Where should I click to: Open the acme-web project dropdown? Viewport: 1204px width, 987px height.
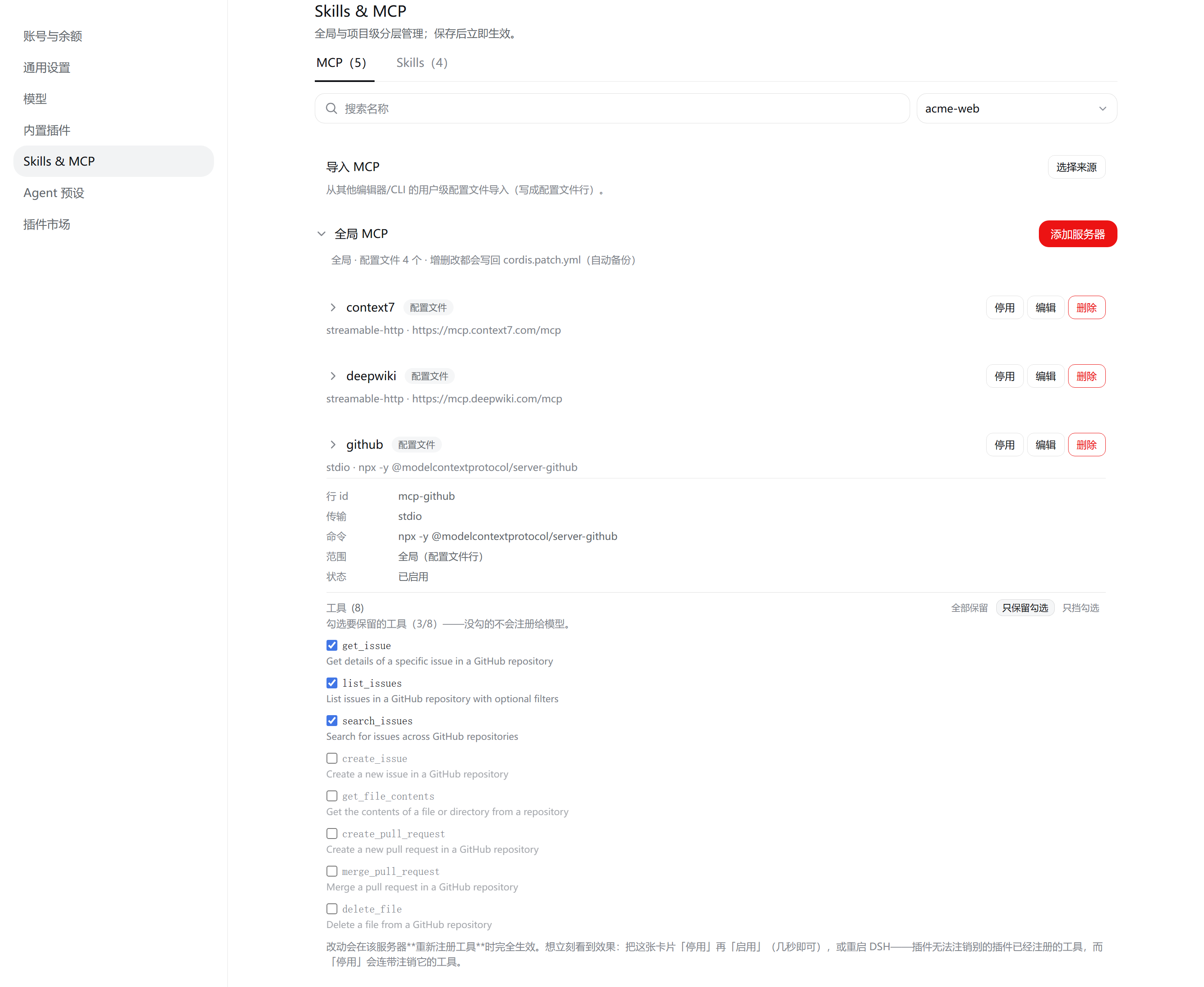[1016, 108]
